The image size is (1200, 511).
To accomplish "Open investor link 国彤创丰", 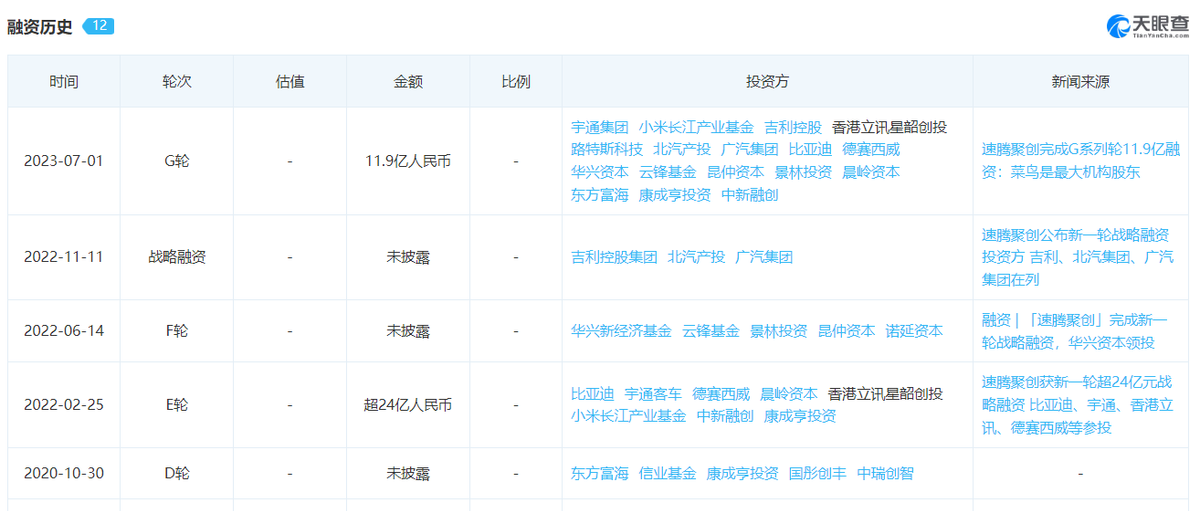I will tap(818, 473).
